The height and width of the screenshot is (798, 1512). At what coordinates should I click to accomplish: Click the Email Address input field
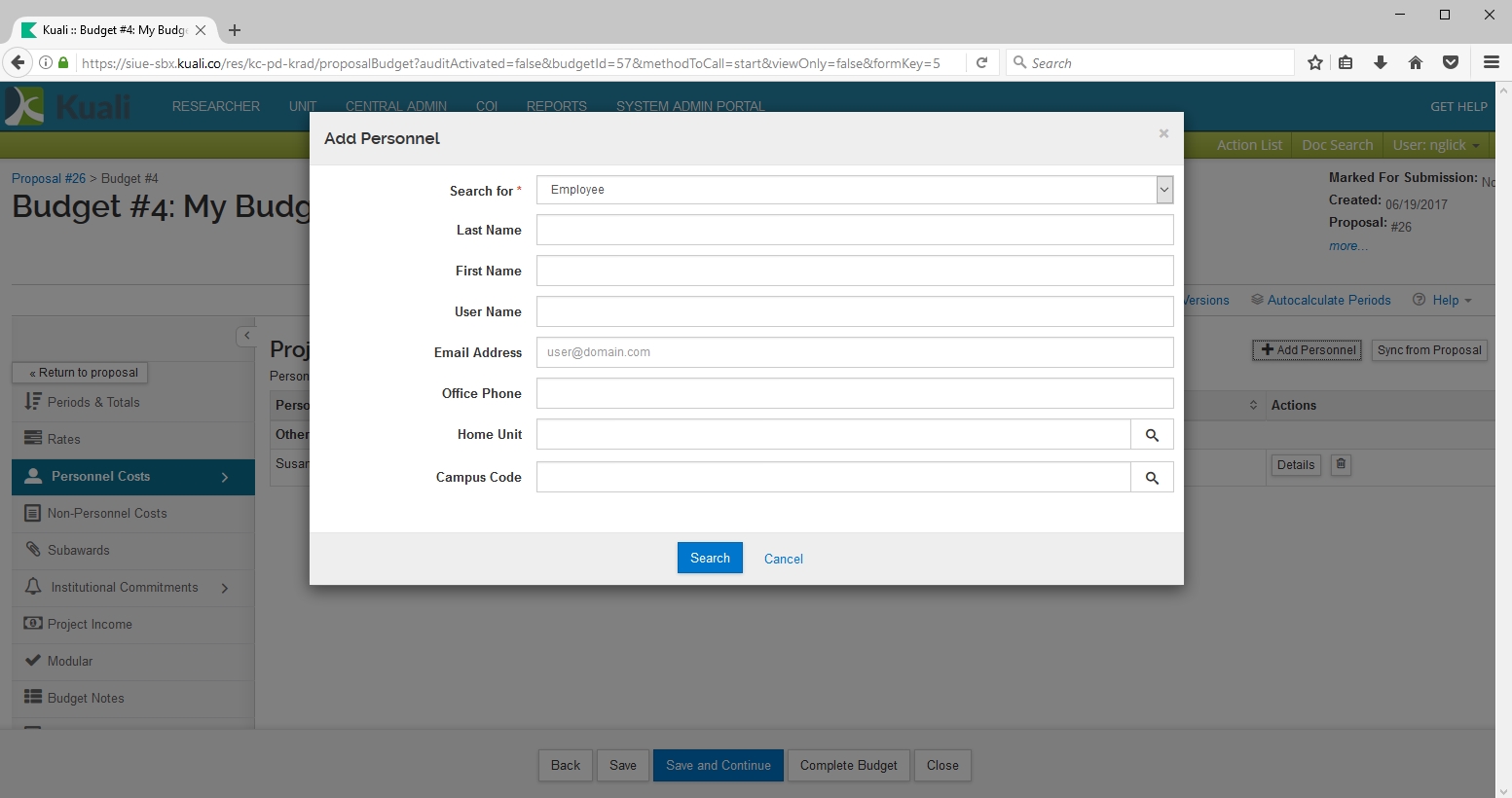(x=854, y=352)
